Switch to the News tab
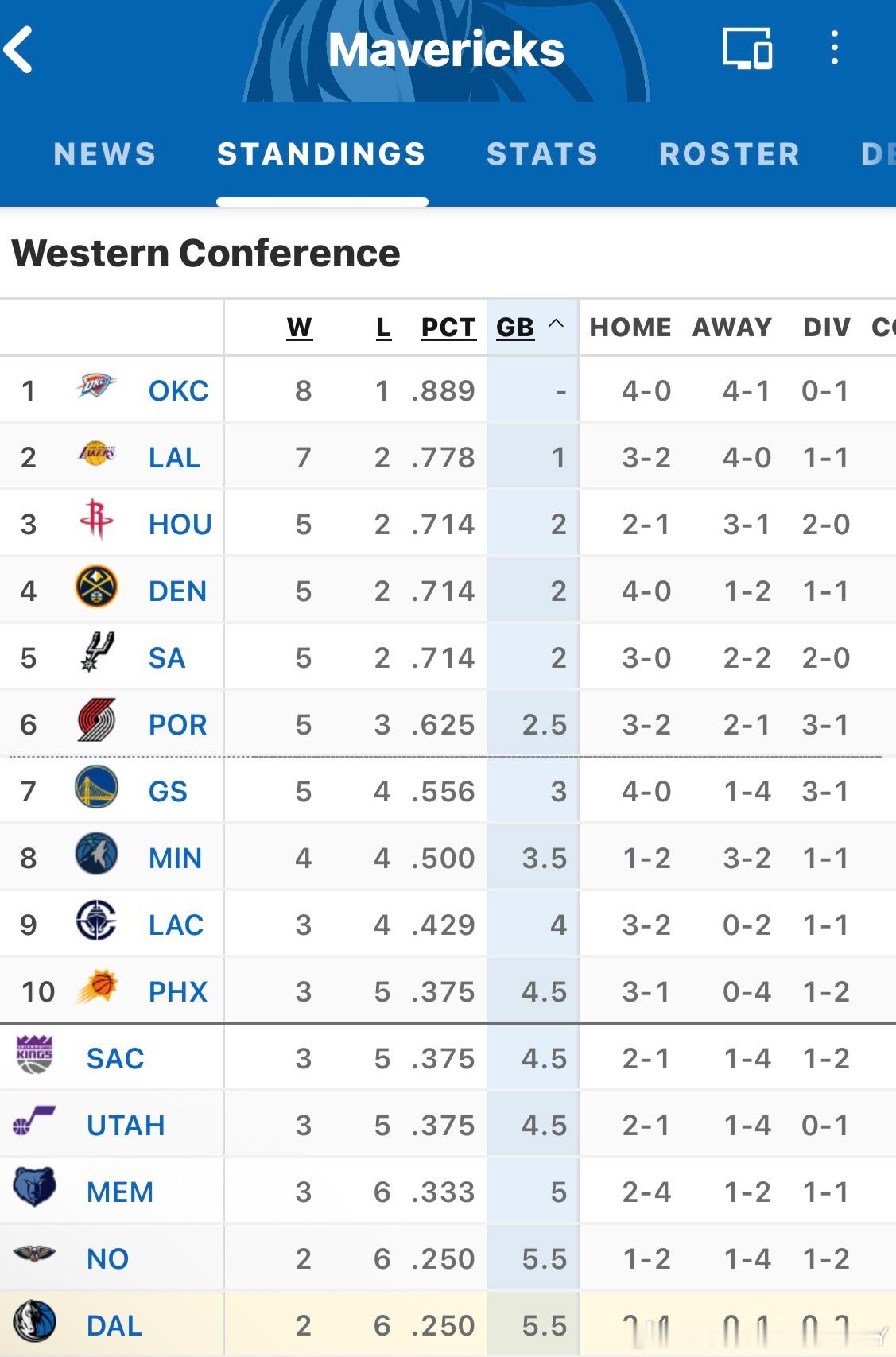The image size is (896, 1357). pyautogui.click(x=105, y=154)
